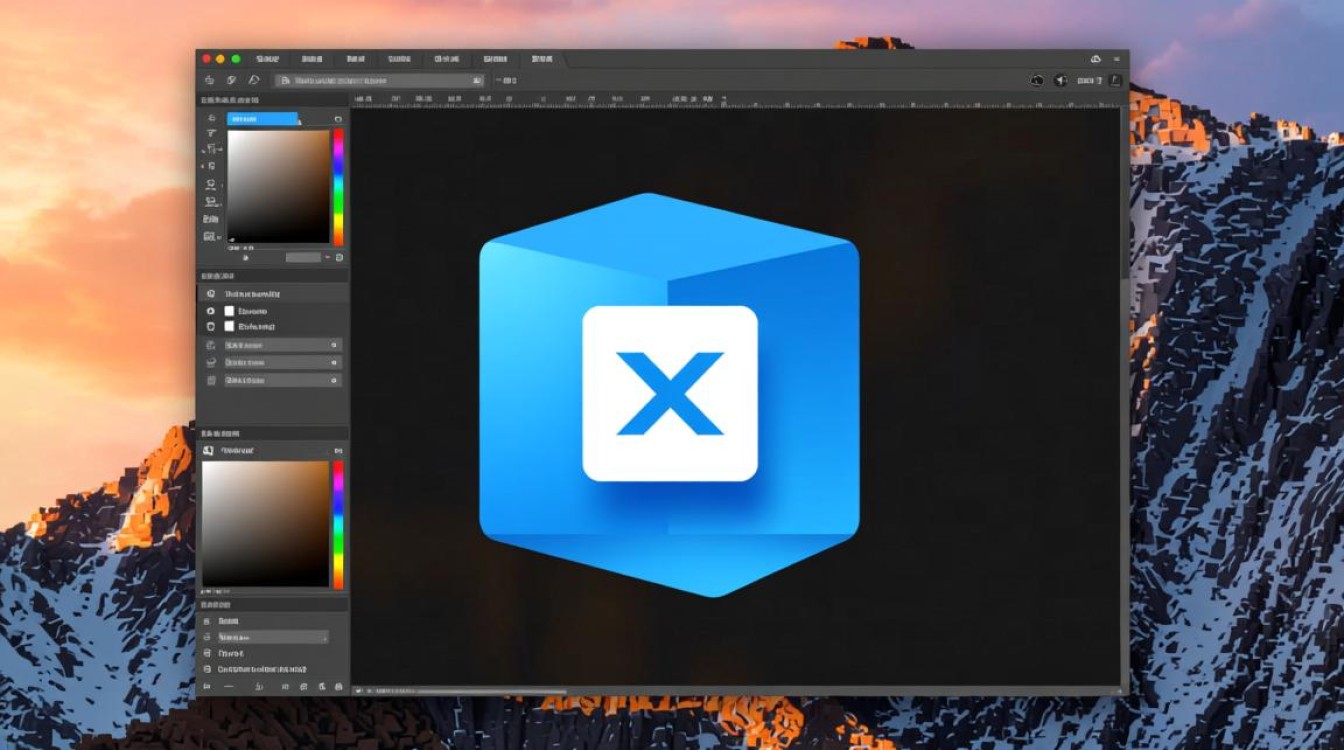Viewport: 1344px width, 750px height.
Task: Click the megaphone icon in the top-right toolbar
Action: [x=1061, y=80]
